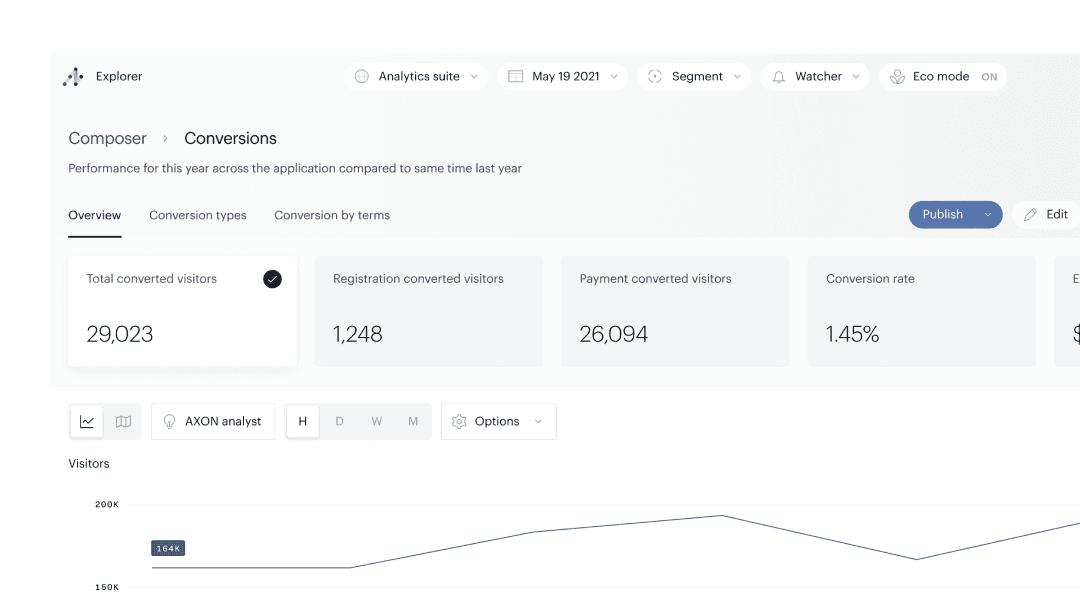The image size is (1080, 600).
Task: Expand the Publish button dropdown arrow
Action: click(x=988, y=215)
